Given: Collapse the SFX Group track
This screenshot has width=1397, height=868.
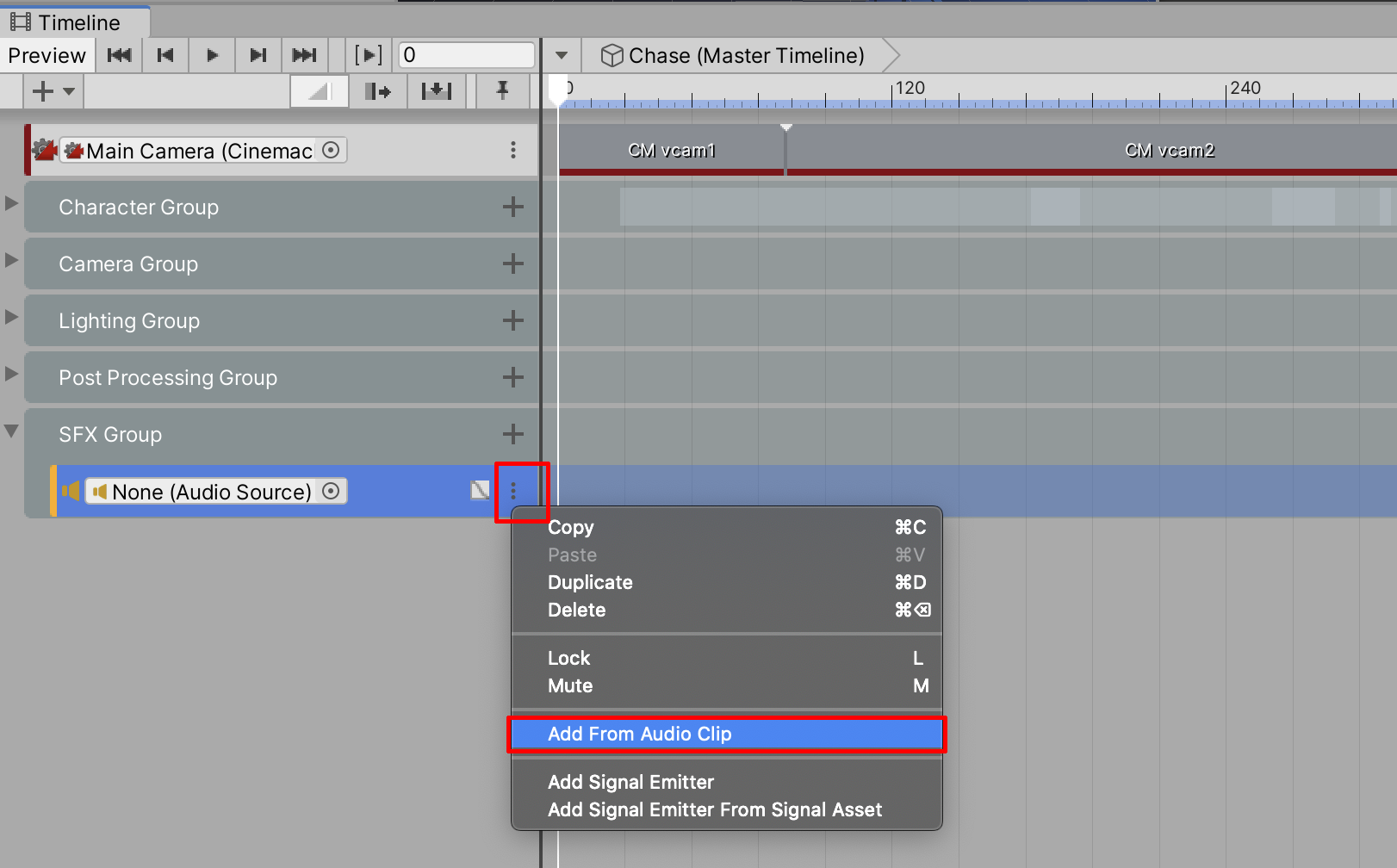Looking at the screenshot, I should coord(11,431).
